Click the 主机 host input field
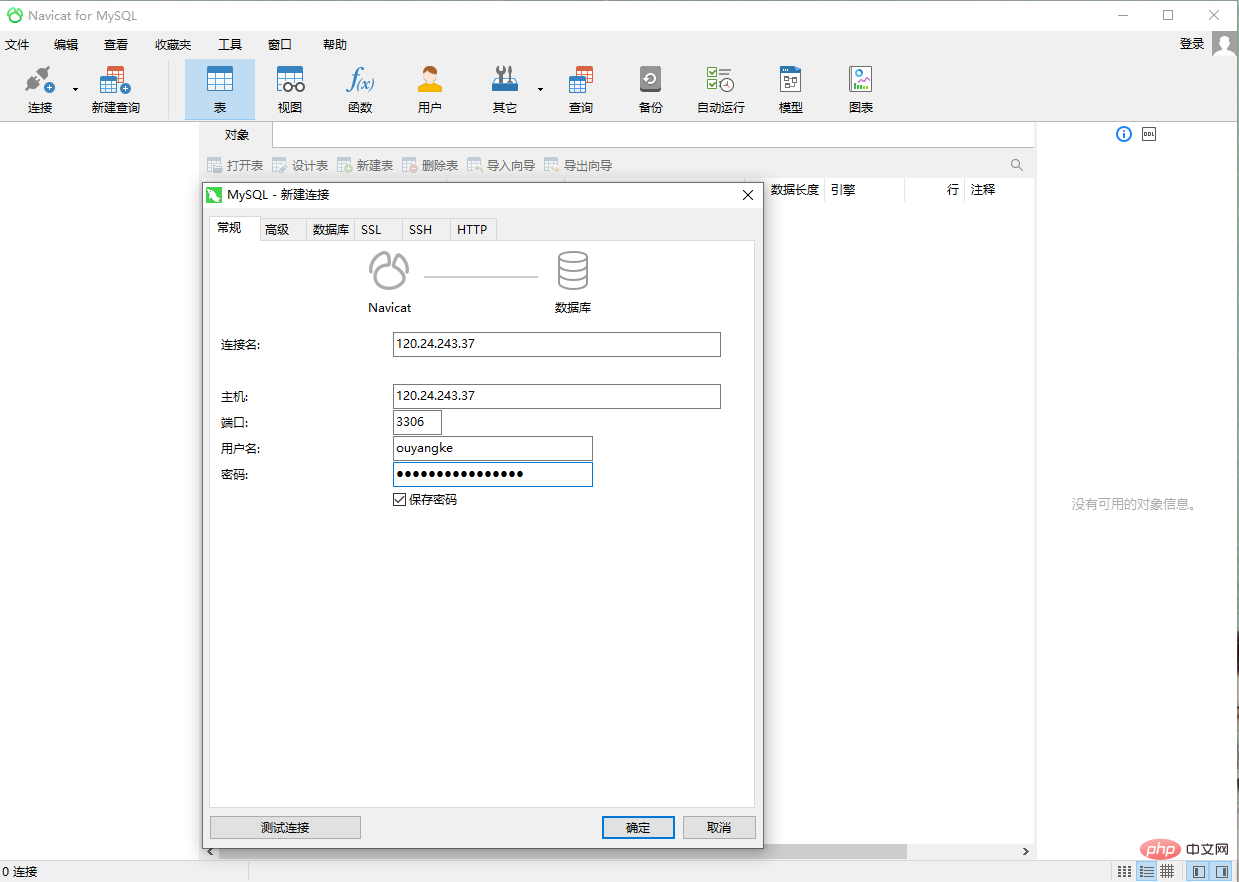Image resolution: width=1239 pixels, height=882 pixels. (x=557, y=396)
